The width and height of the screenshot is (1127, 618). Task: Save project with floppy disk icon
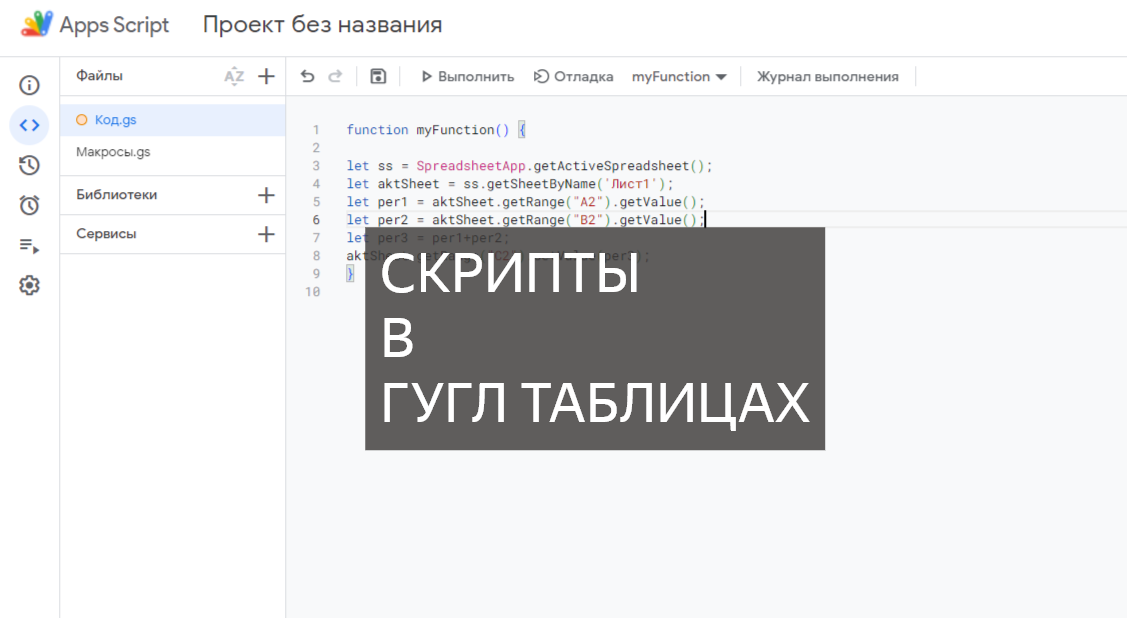(x=378, y=76)
